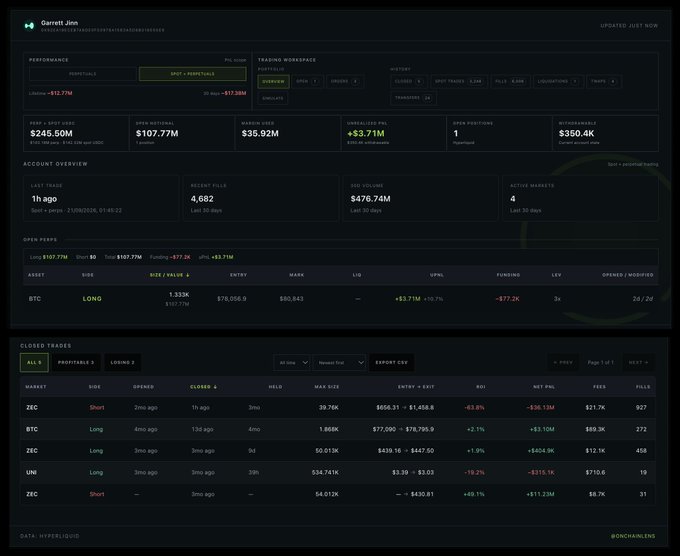
Task: Click the $35.92M margin used value
Action: point(260,134)
